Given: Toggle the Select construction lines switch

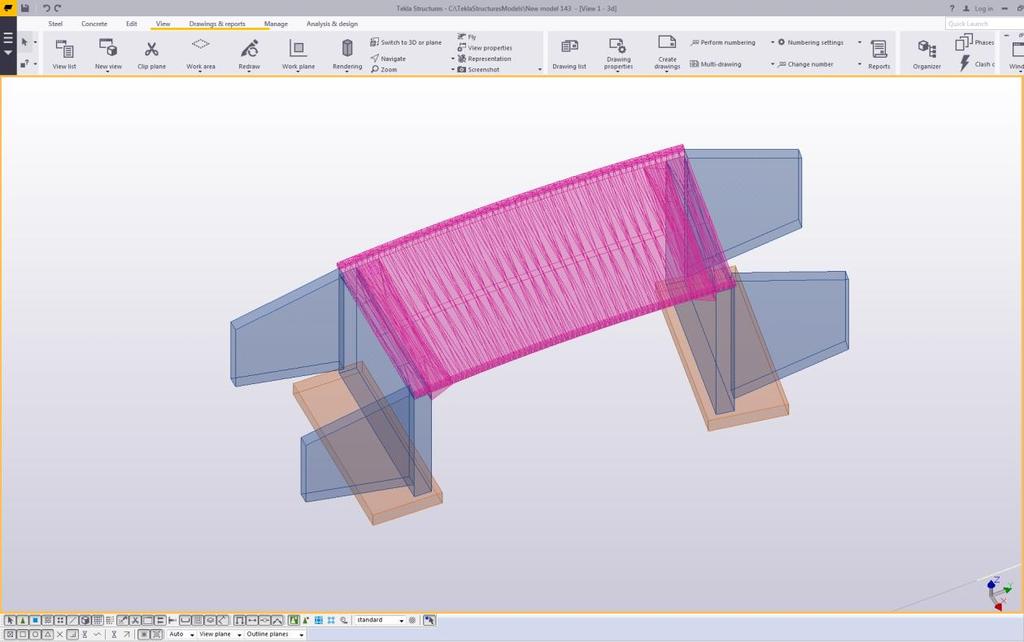Looking at the screenshot, I should click(x=72, y=620).
